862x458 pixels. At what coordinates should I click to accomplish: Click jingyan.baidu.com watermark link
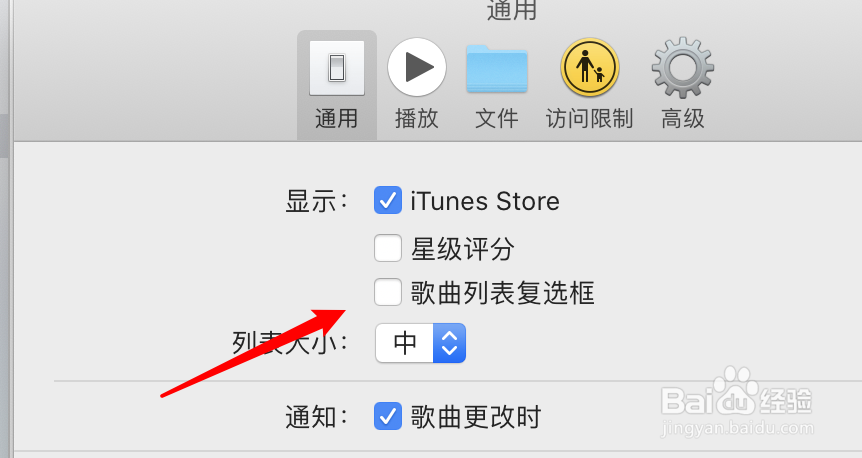(738, 428)
